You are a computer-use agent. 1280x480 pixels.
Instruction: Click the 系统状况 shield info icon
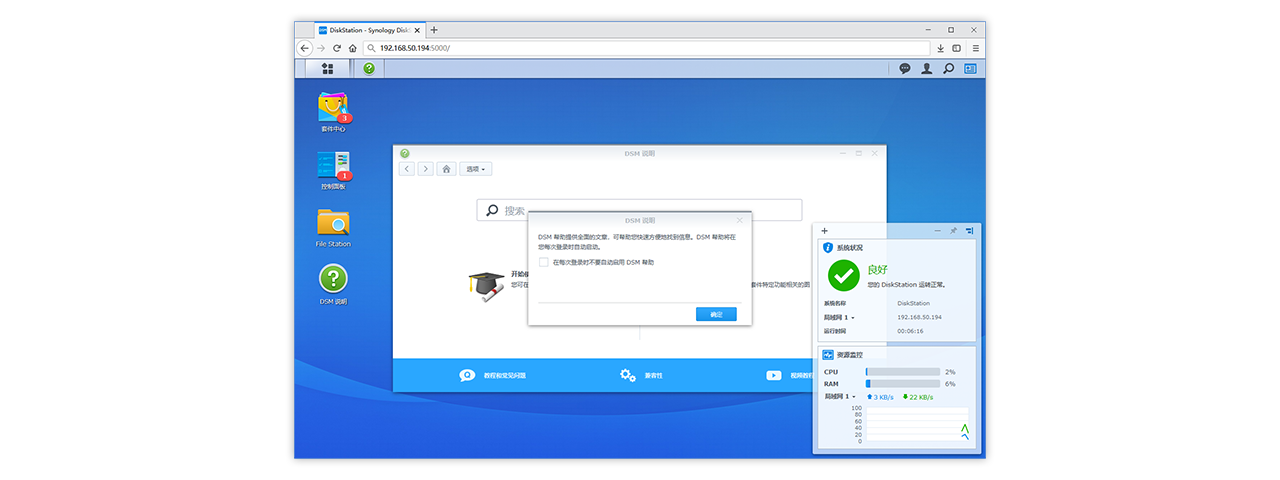click(828, 247)
